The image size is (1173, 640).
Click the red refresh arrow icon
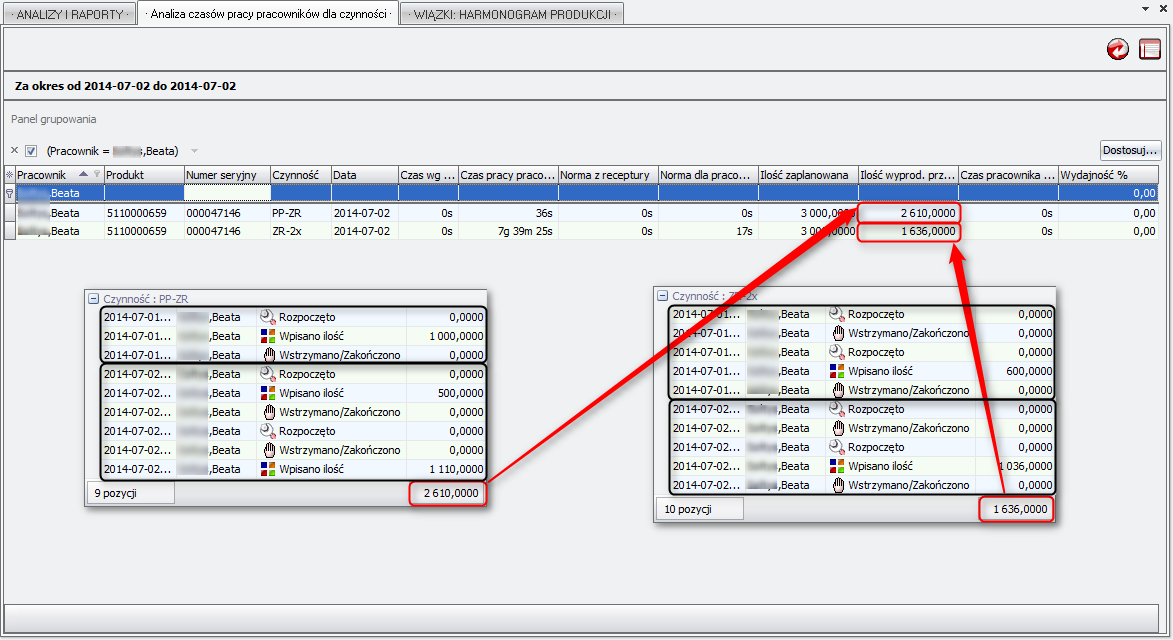(x=1117, y=49)
